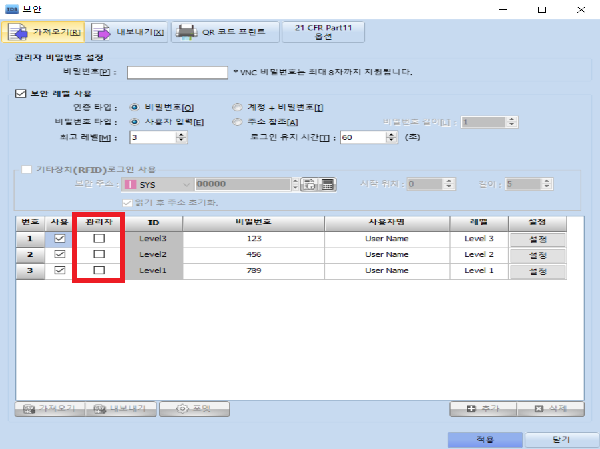600x449 pixels.
Task: Select account + password authentication type
Action: point(237,108)
